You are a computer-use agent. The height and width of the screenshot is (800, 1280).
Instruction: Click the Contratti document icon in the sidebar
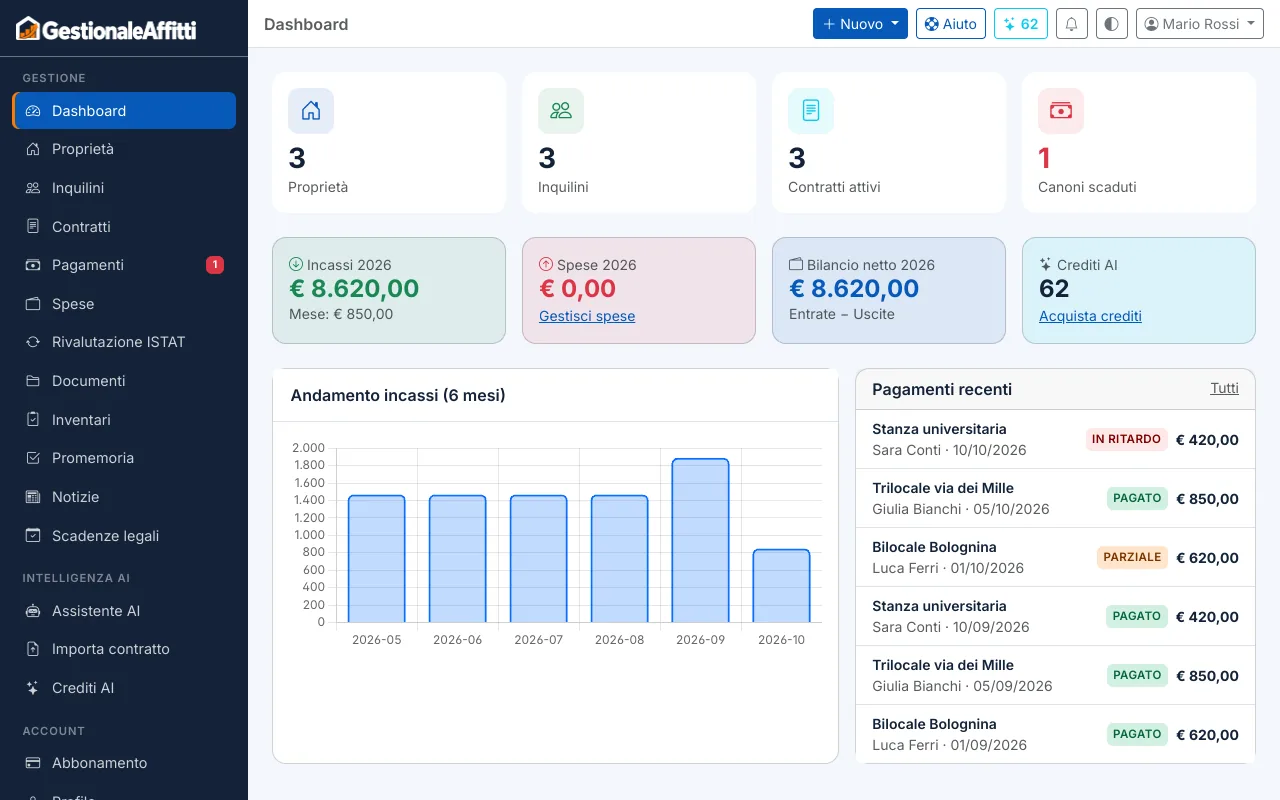tap(33, 227)
